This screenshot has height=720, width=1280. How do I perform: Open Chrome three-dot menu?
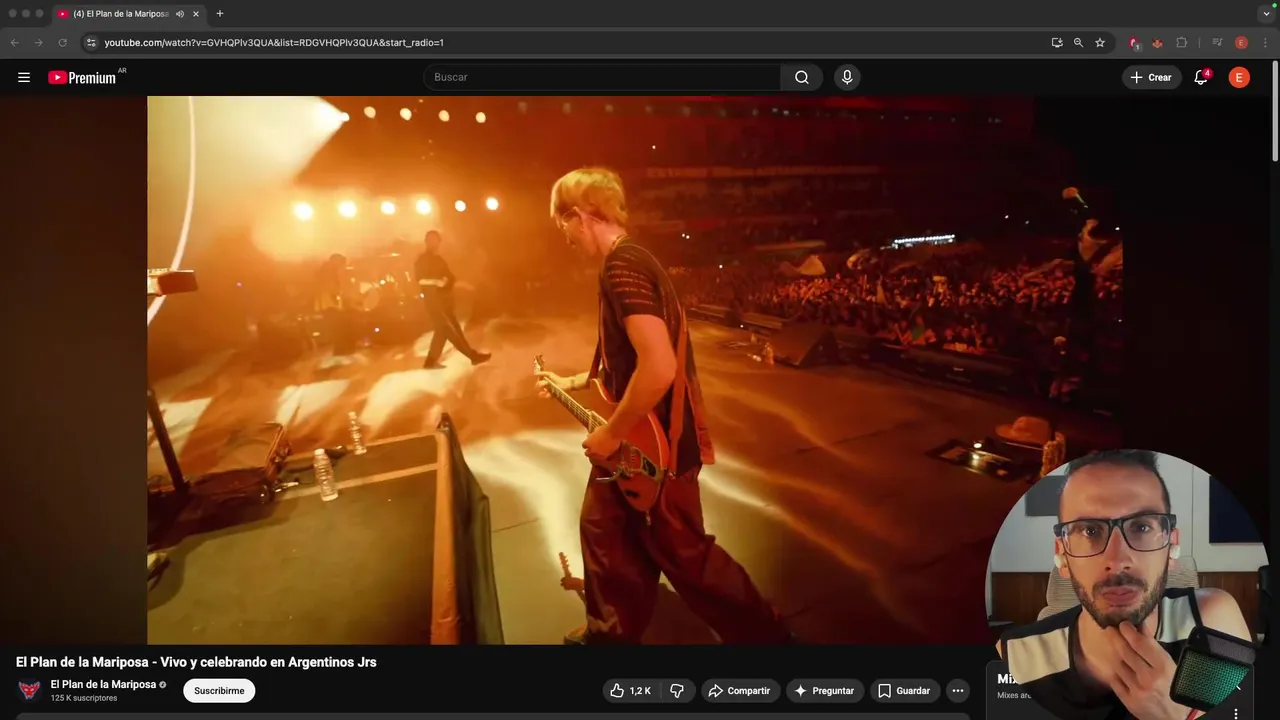coord(1266,43)
